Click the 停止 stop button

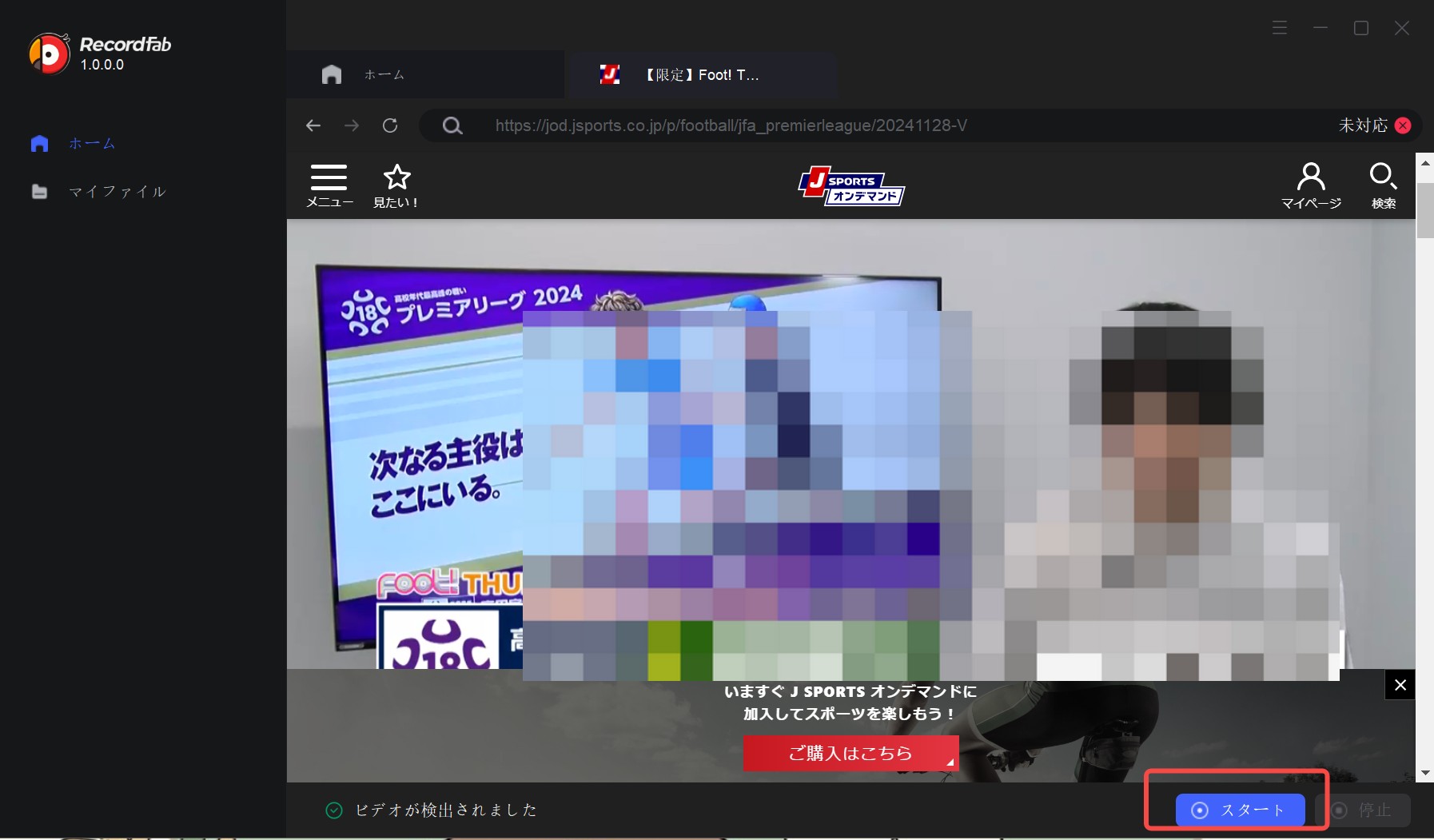[x=1363, y=810]
